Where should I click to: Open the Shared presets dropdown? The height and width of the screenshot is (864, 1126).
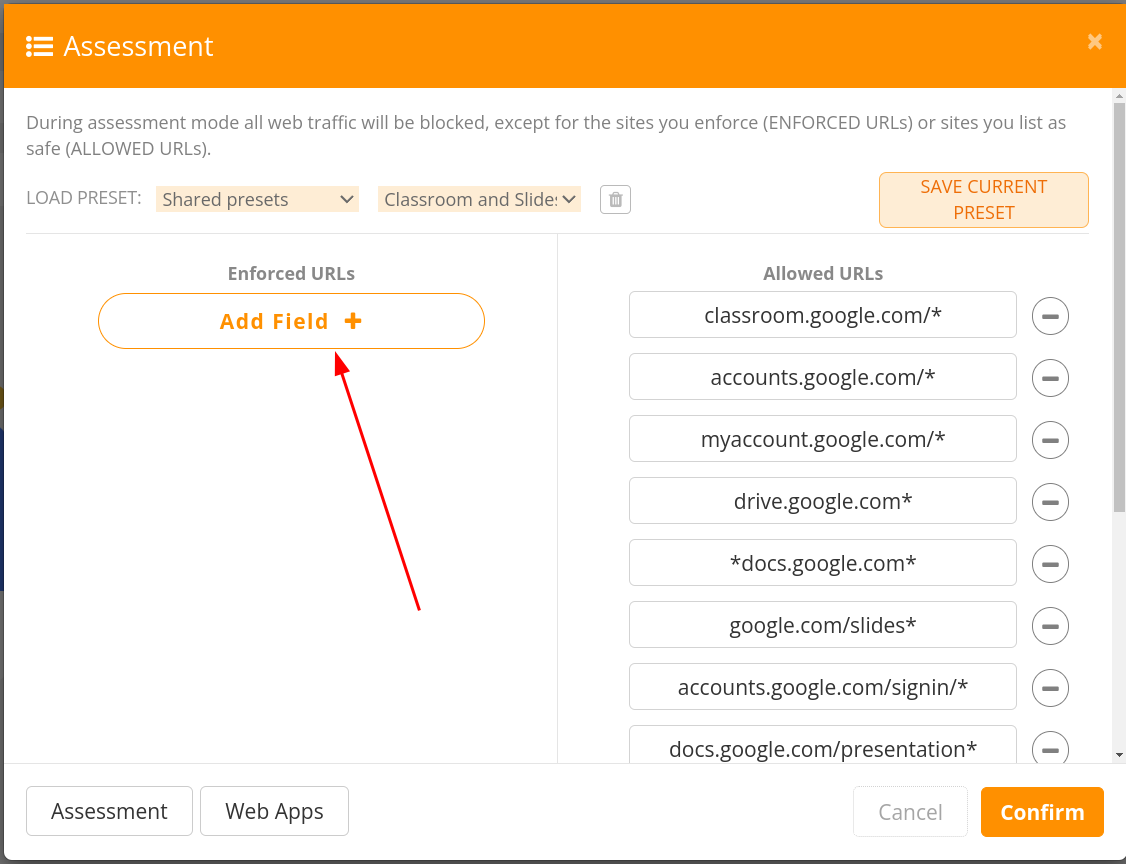(257, 199)
